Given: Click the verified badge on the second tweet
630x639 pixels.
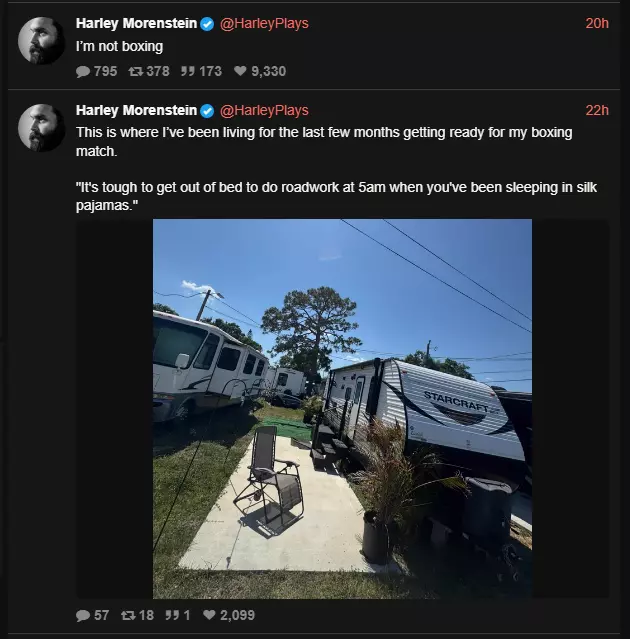Looking at the screenshot, I should [207, 111].
